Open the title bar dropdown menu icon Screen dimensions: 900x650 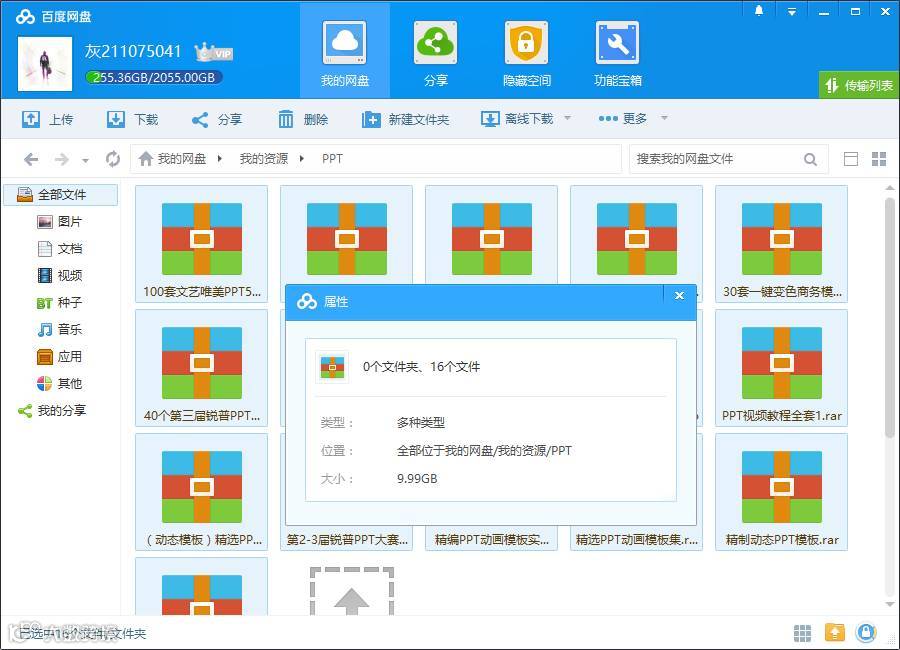click(792, 11)
